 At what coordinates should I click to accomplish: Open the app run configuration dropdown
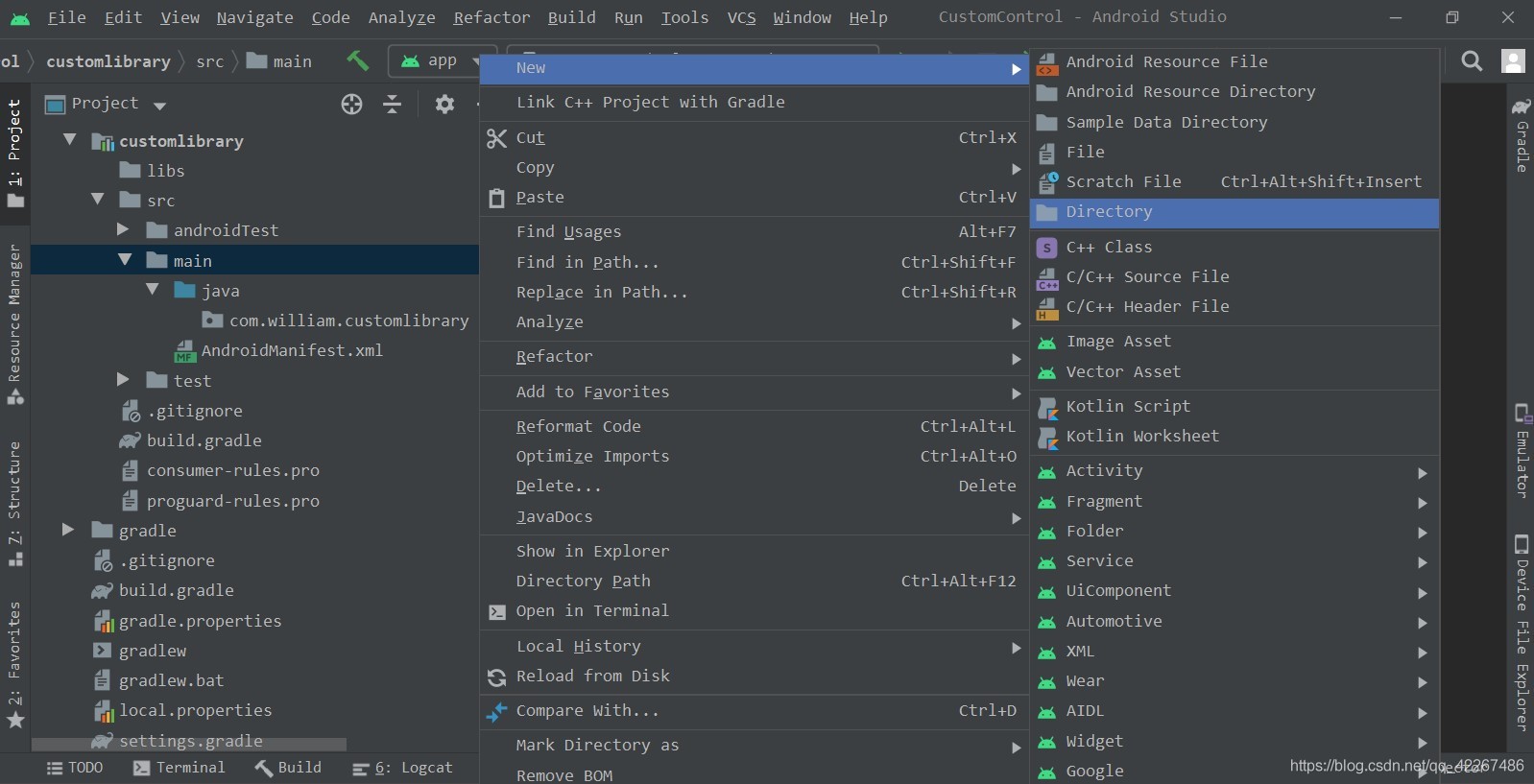441,60
